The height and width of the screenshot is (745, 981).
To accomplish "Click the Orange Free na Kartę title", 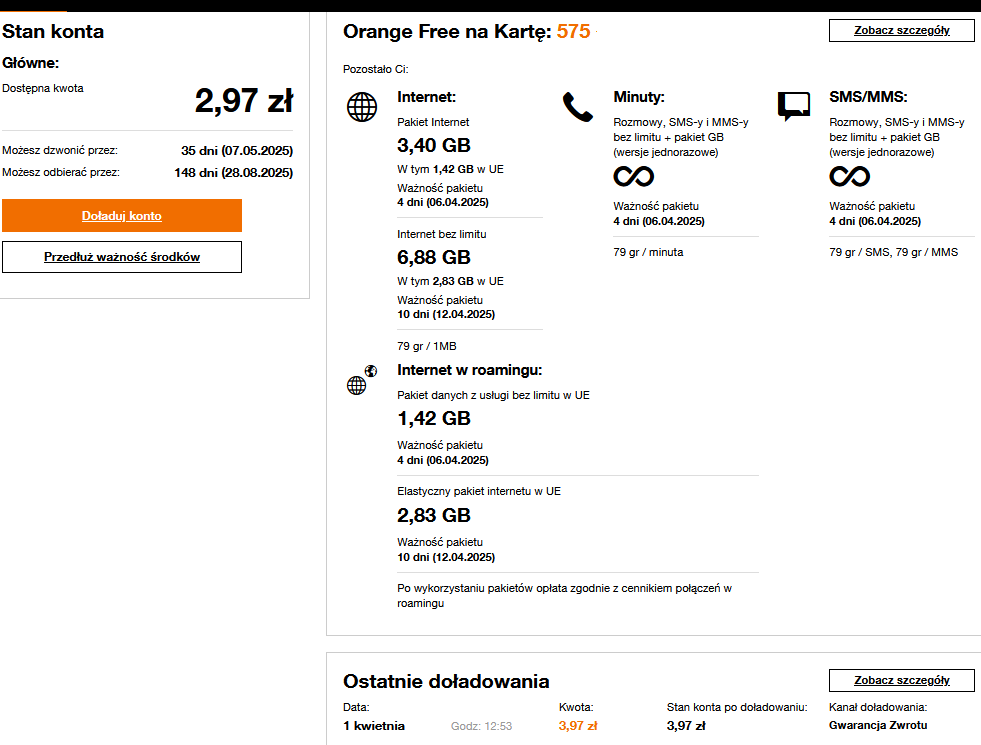I will [x=447, y=31].
